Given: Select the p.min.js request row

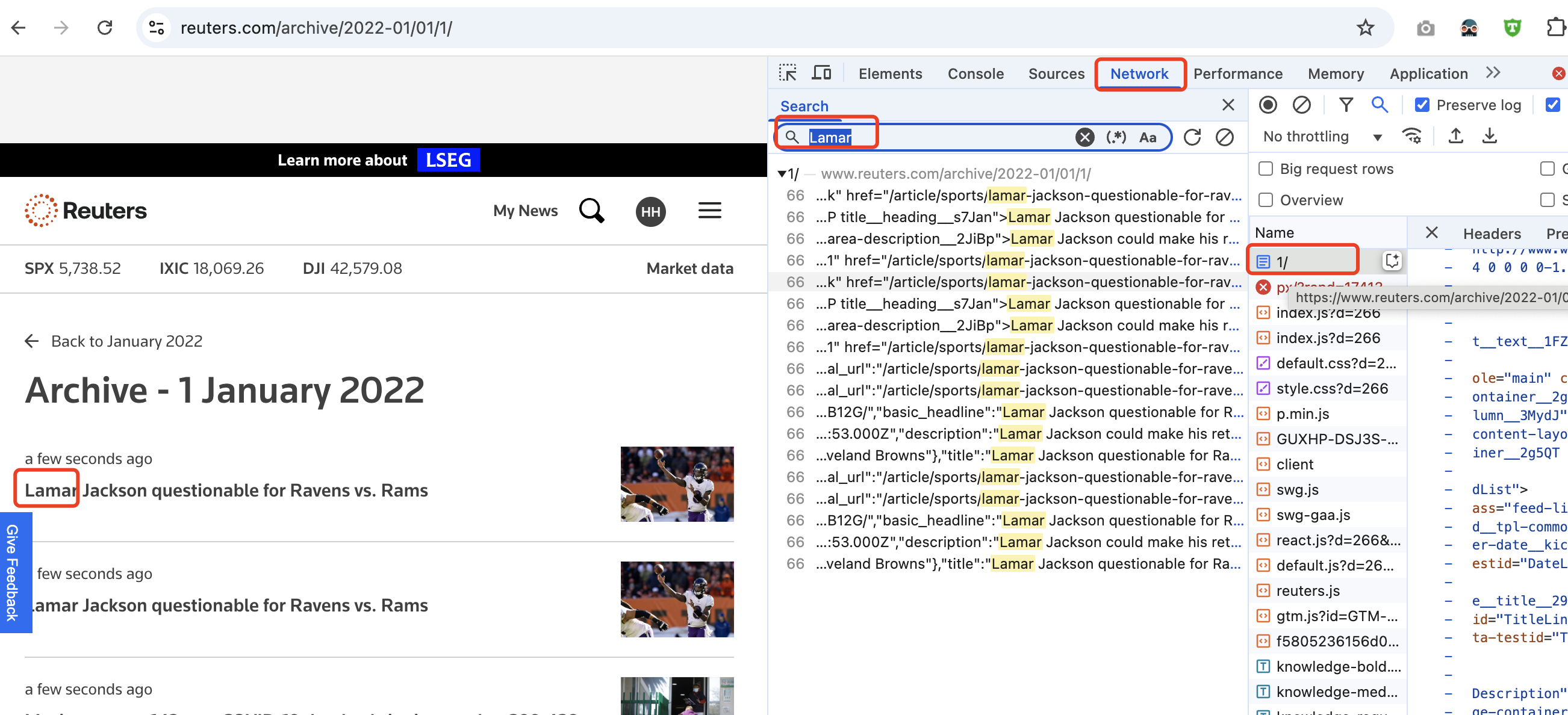Looking at the screenshot, I should pyautogui.click(x=1328, y=413).
